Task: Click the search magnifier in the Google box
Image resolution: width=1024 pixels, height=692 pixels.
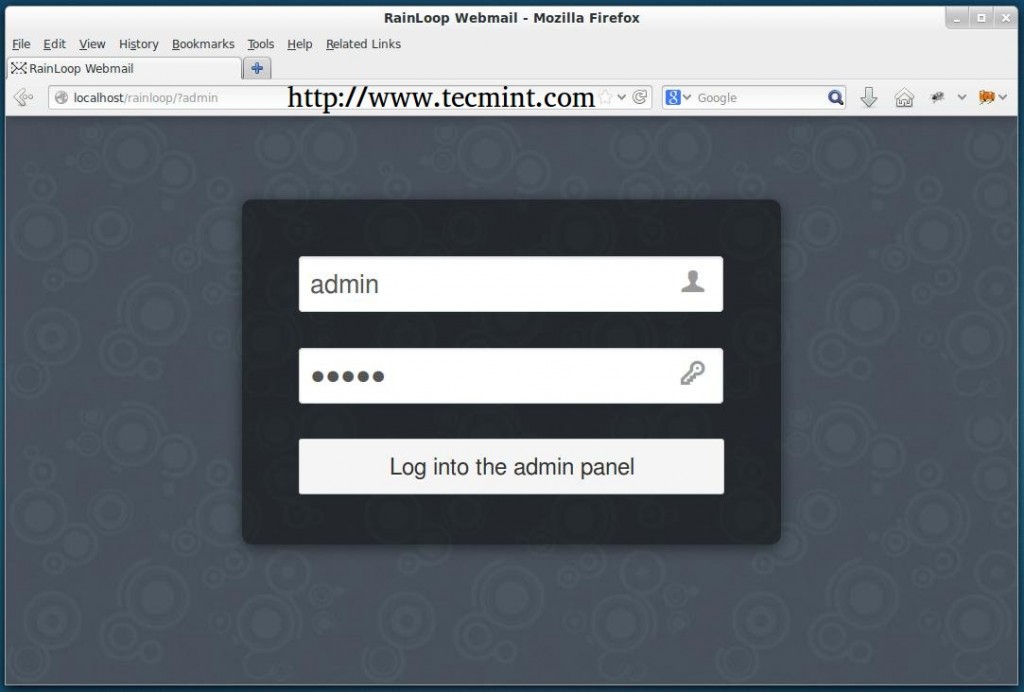Action: [836, 97]
